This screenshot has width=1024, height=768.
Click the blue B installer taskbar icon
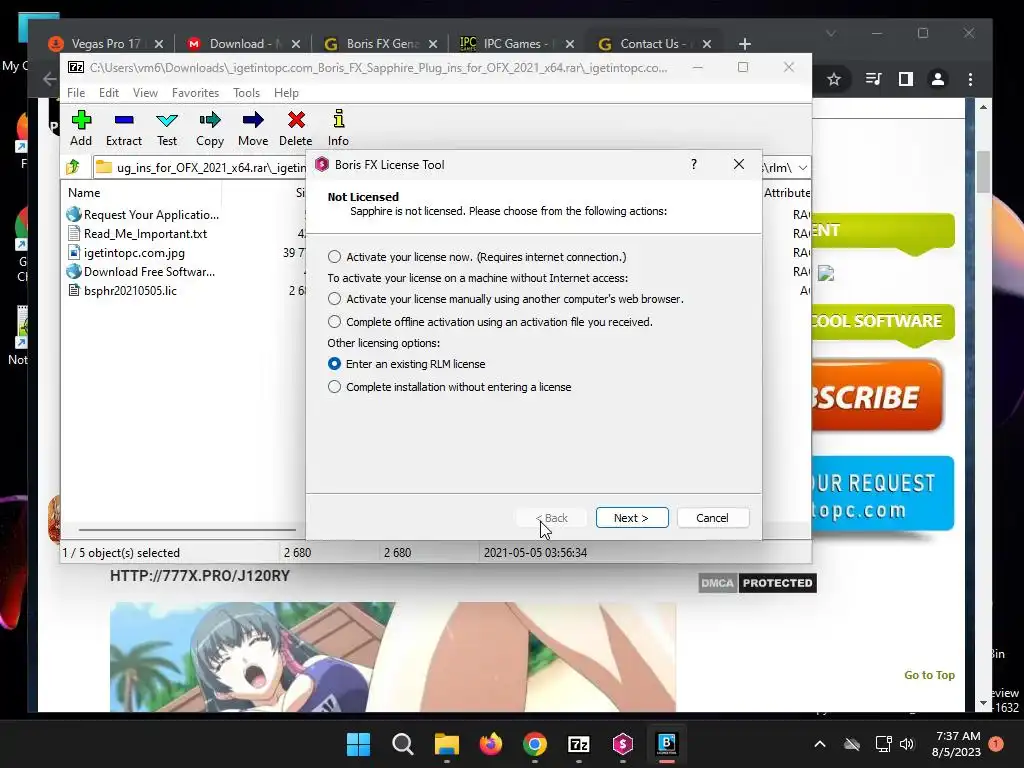tap(667, 744)
